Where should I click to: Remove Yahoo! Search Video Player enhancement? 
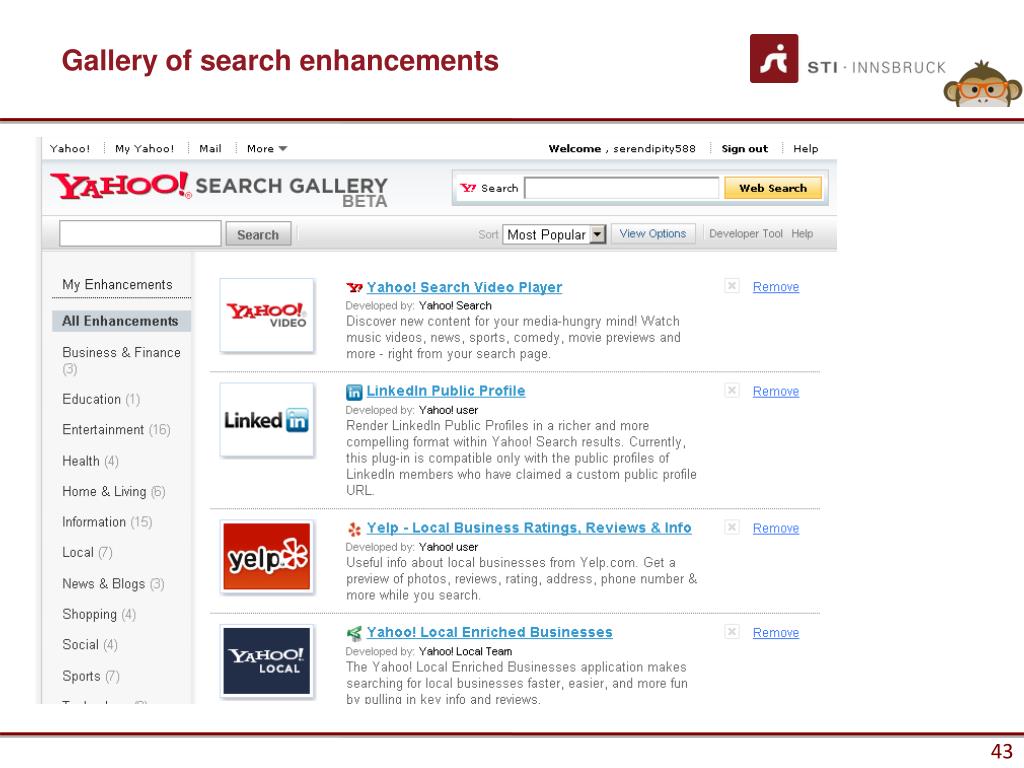click(x=776, y=287)
